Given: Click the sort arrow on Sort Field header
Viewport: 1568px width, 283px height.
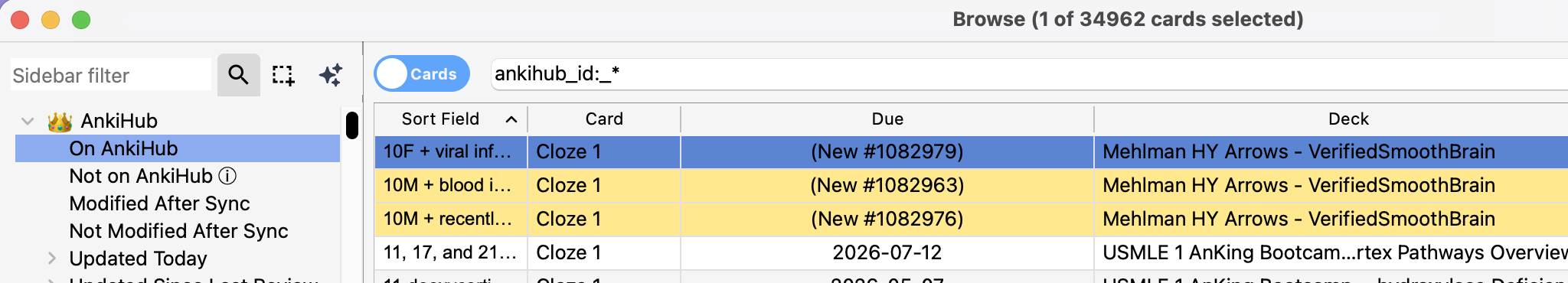Looking at the screenshot, I should pos(511,119).
